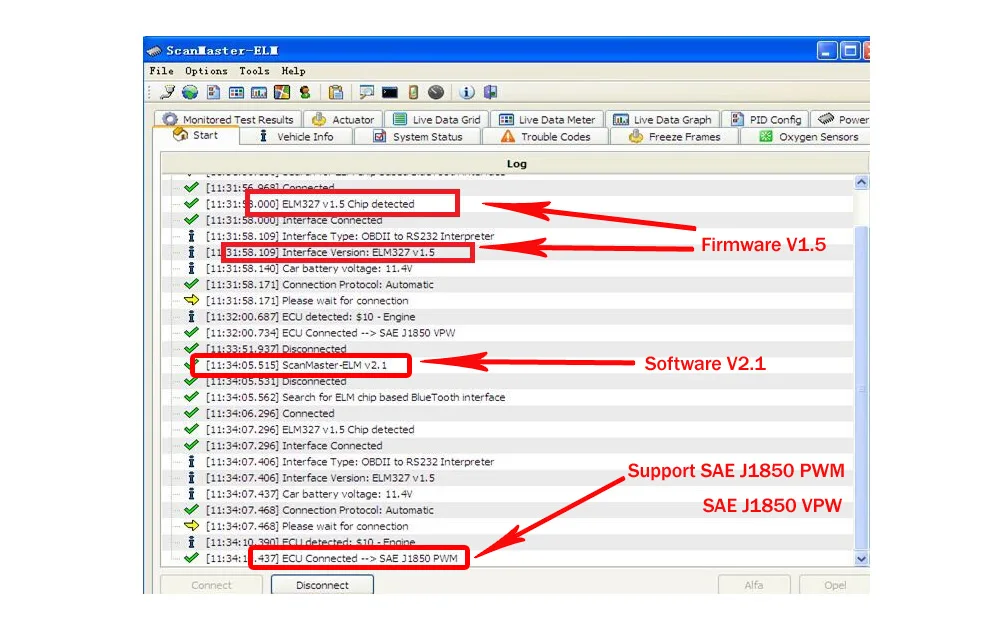The height and width of the screenshot is (625, 1000).
Task: Select 'Search for ELM chip based BlueTooth interface' row
Action: pyautogui.click(x=507, y=397)
